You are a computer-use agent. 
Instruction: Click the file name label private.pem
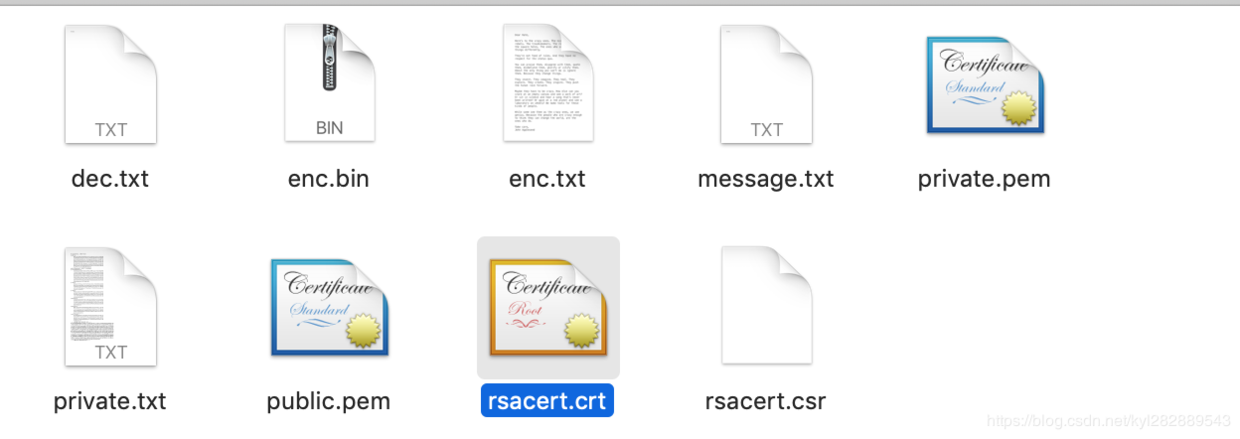(x=984, y=179)
